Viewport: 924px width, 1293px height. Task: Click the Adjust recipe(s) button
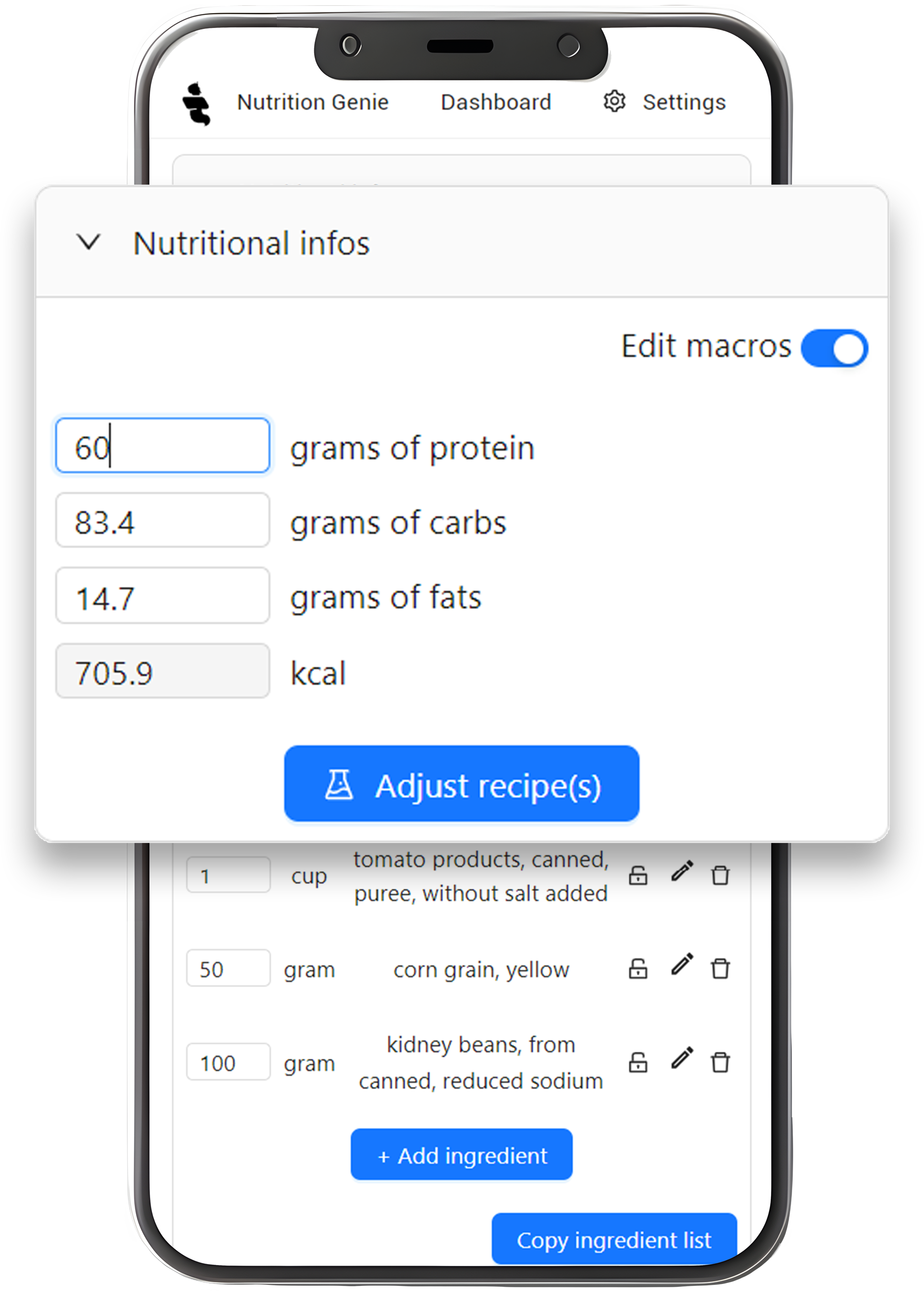coord(461,784)
